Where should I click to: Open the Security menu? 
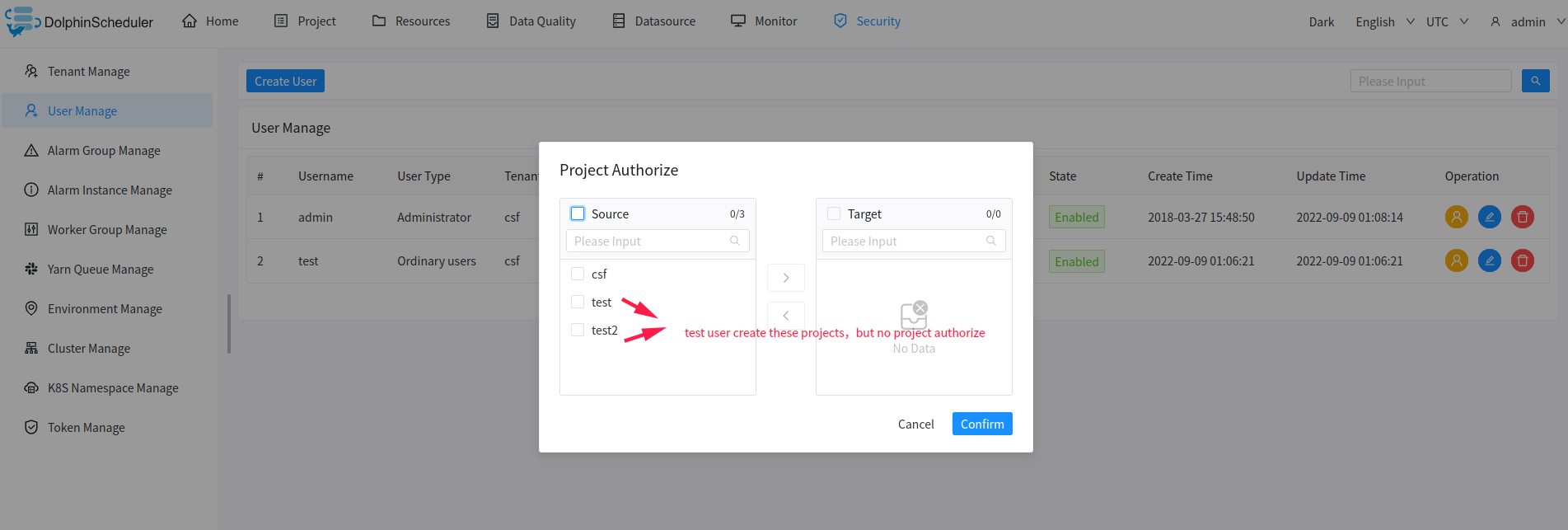tap(867, 21)
